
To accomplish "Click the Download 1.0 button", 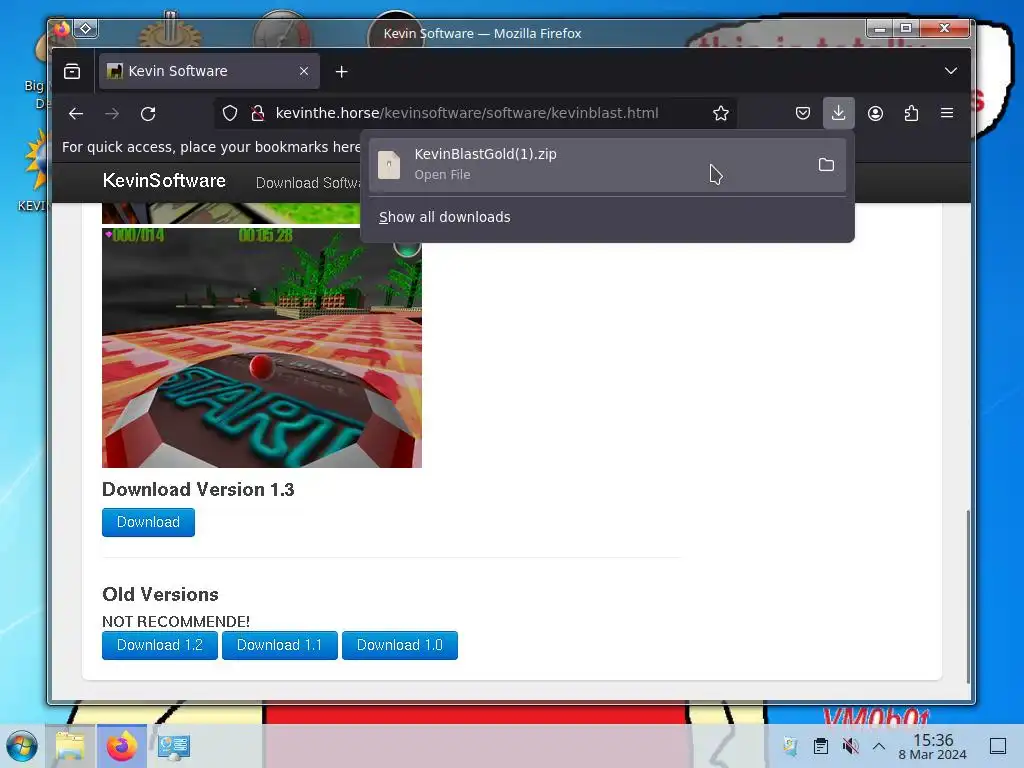I will 400,645.
